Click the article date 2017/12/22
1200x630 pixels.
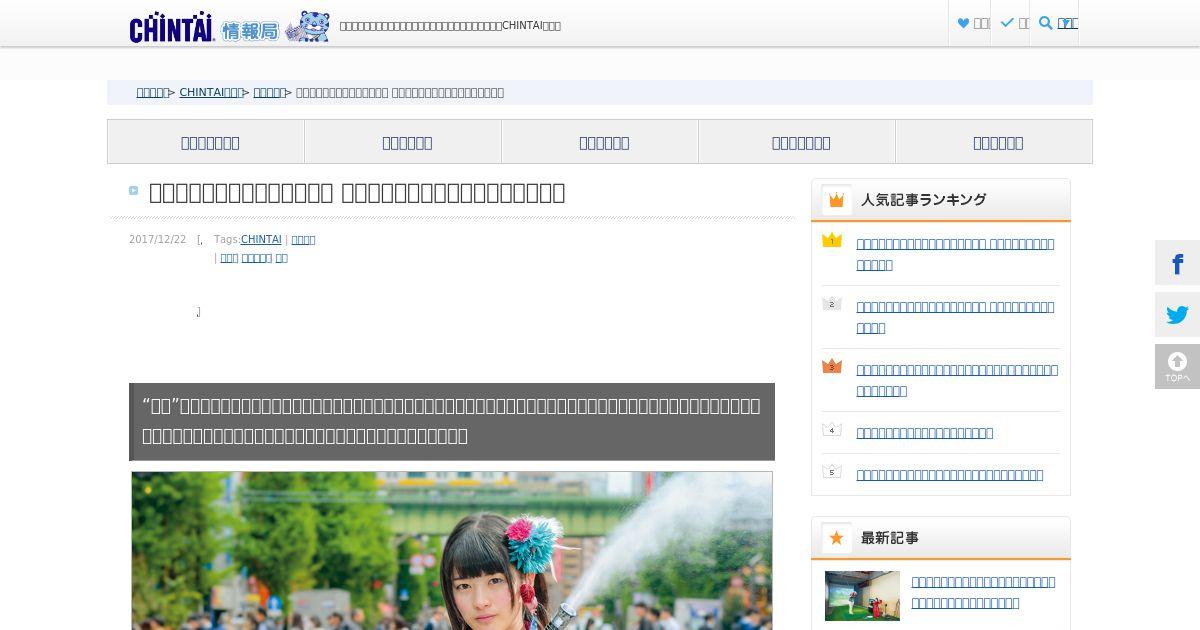coord(157,240)
